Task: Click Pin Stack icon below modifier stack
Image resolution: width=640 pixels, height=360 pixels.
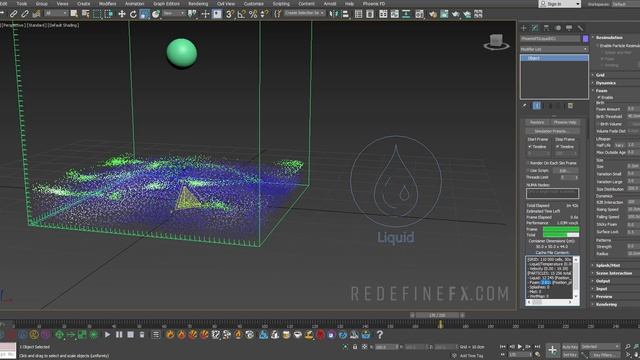Action: point(525,106)
